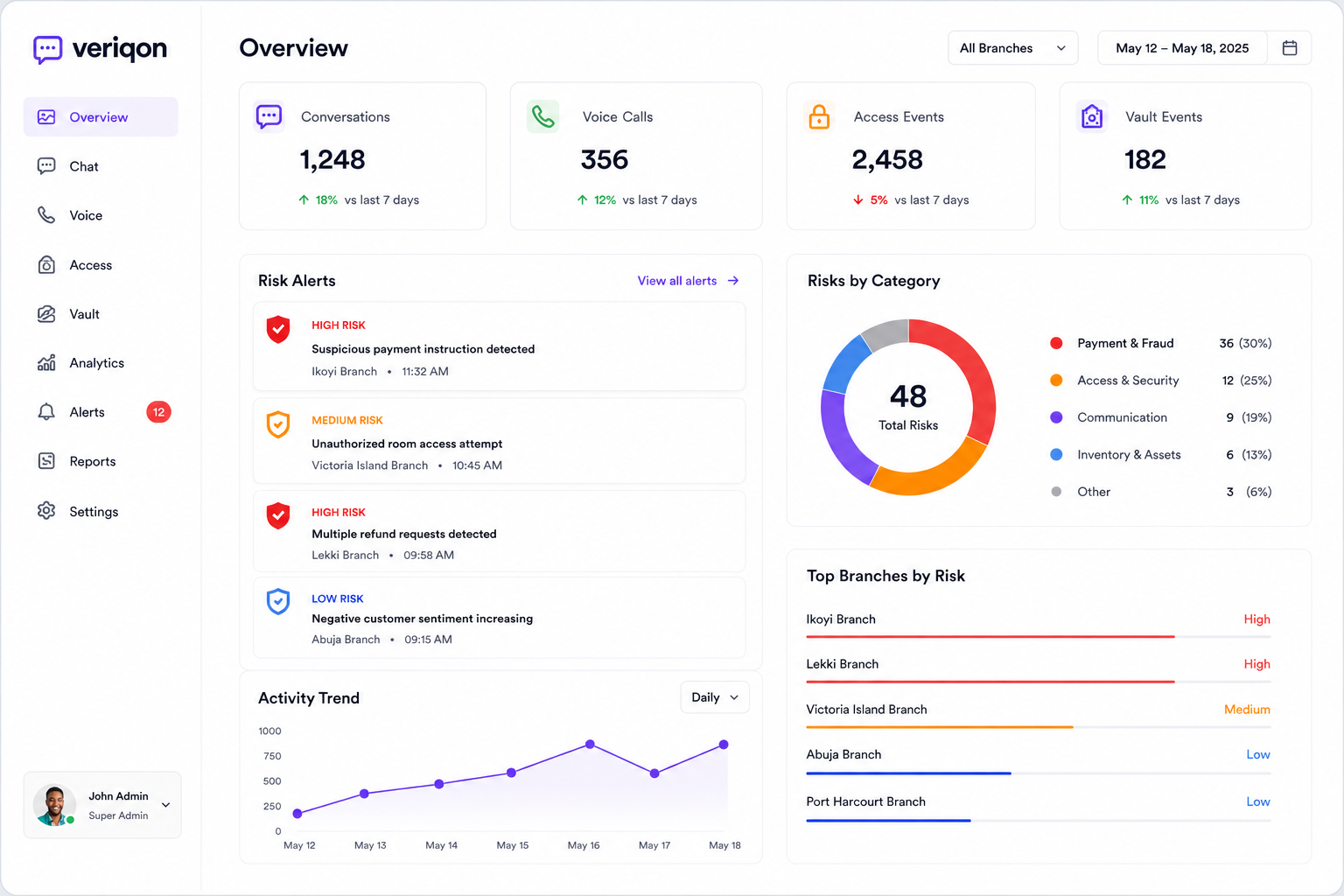
Task: Click the 1,248 conversations value
Action: pos(332,160)
